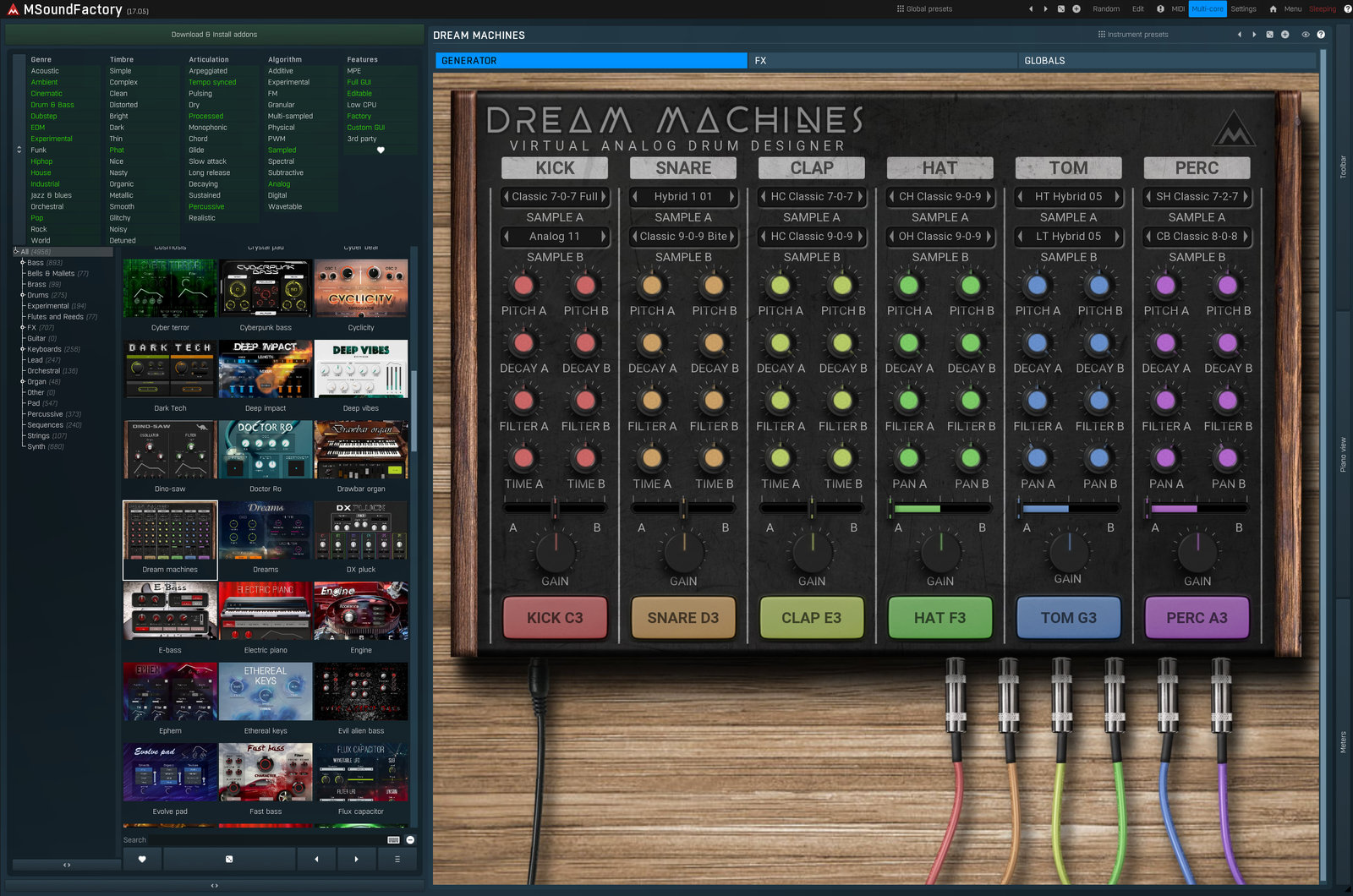Select the GENERATOR tab
The width and height of the screenshot is (1353, 896).
coord(591,61)
